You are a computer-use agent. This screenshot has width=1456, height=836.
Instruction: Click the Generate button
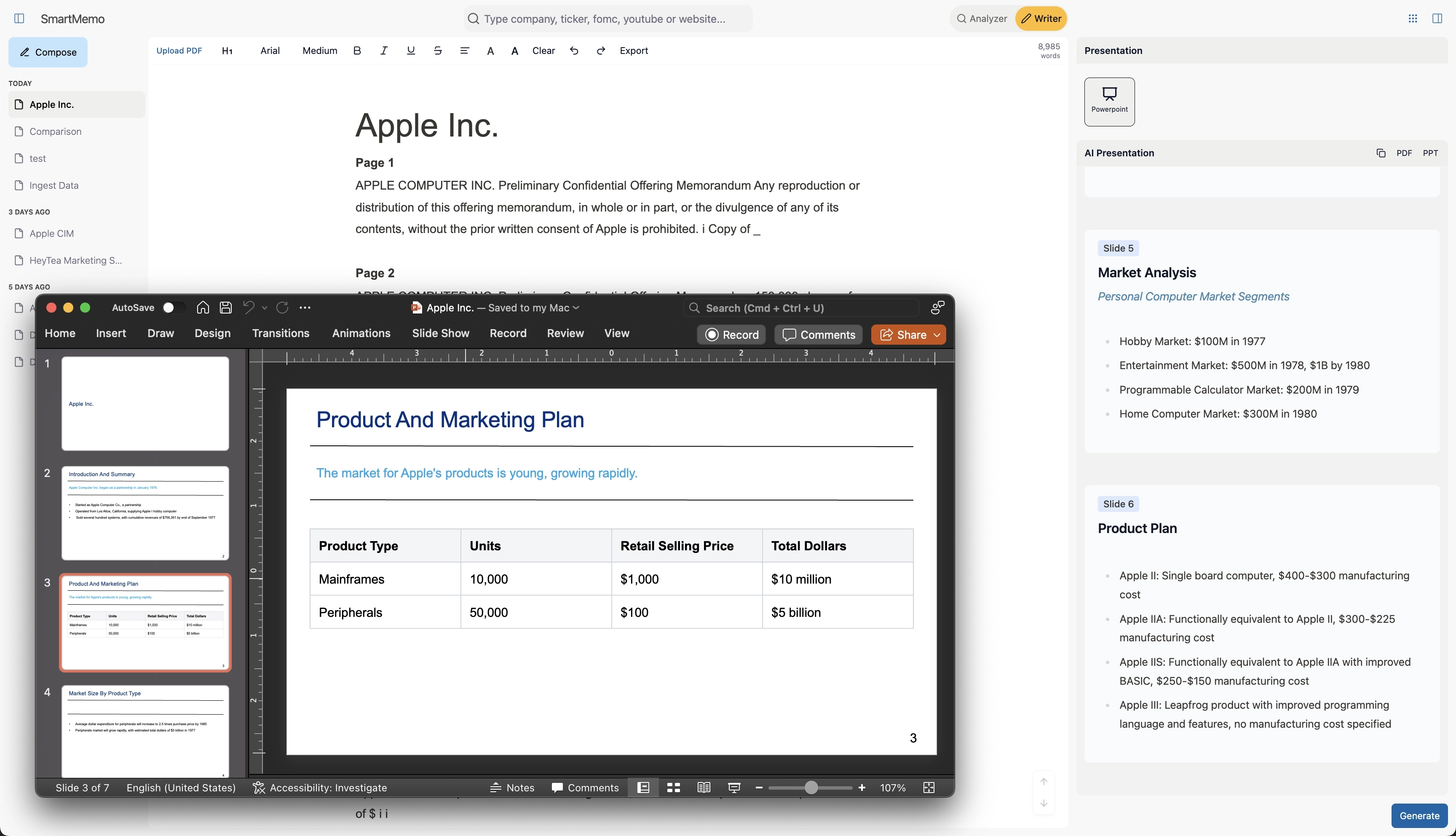tap(1419, 815)
